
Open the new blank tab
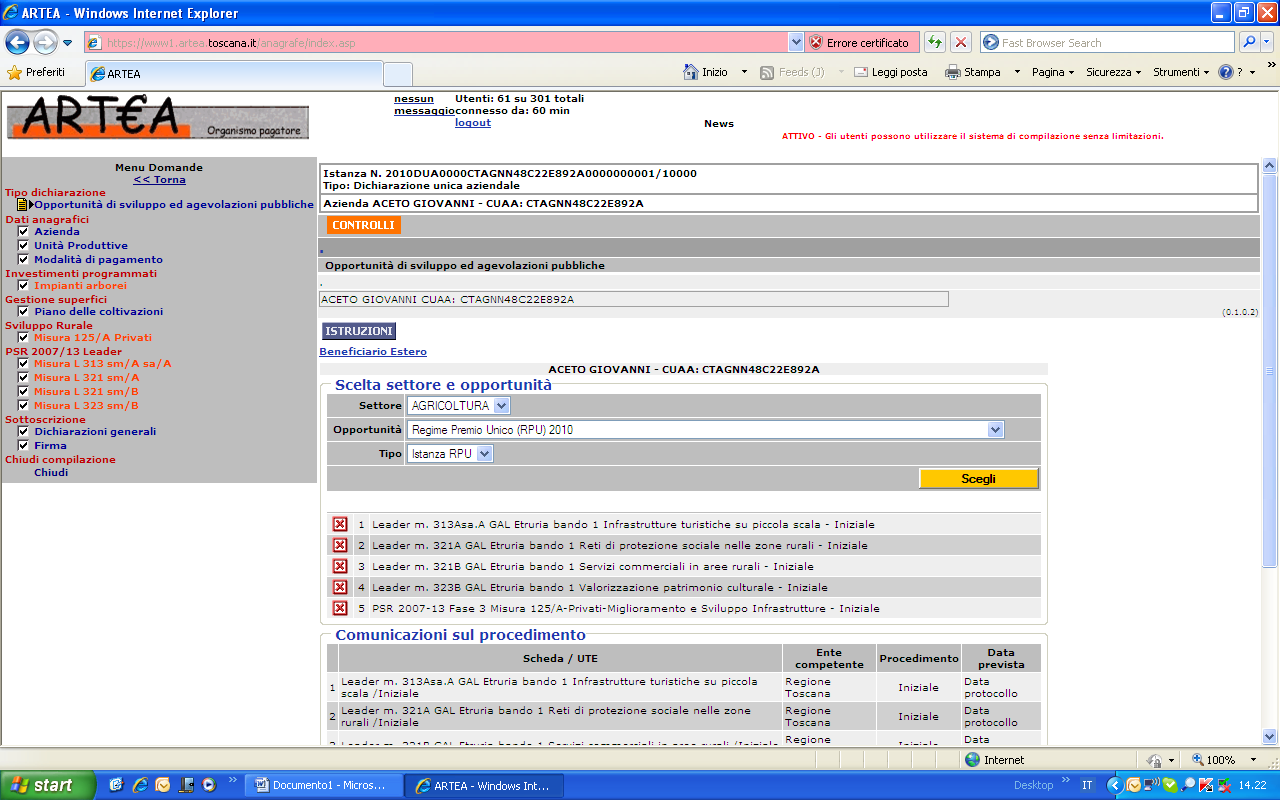pyautogui.click(x=398, y=74)
